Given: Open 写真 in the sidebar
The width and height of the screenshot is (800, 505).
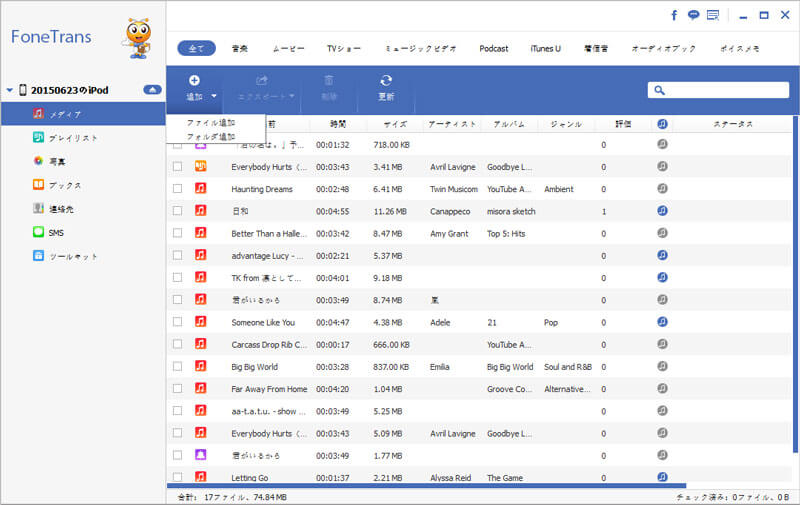Looking at the screenshot, I should [x=57, y=161].
